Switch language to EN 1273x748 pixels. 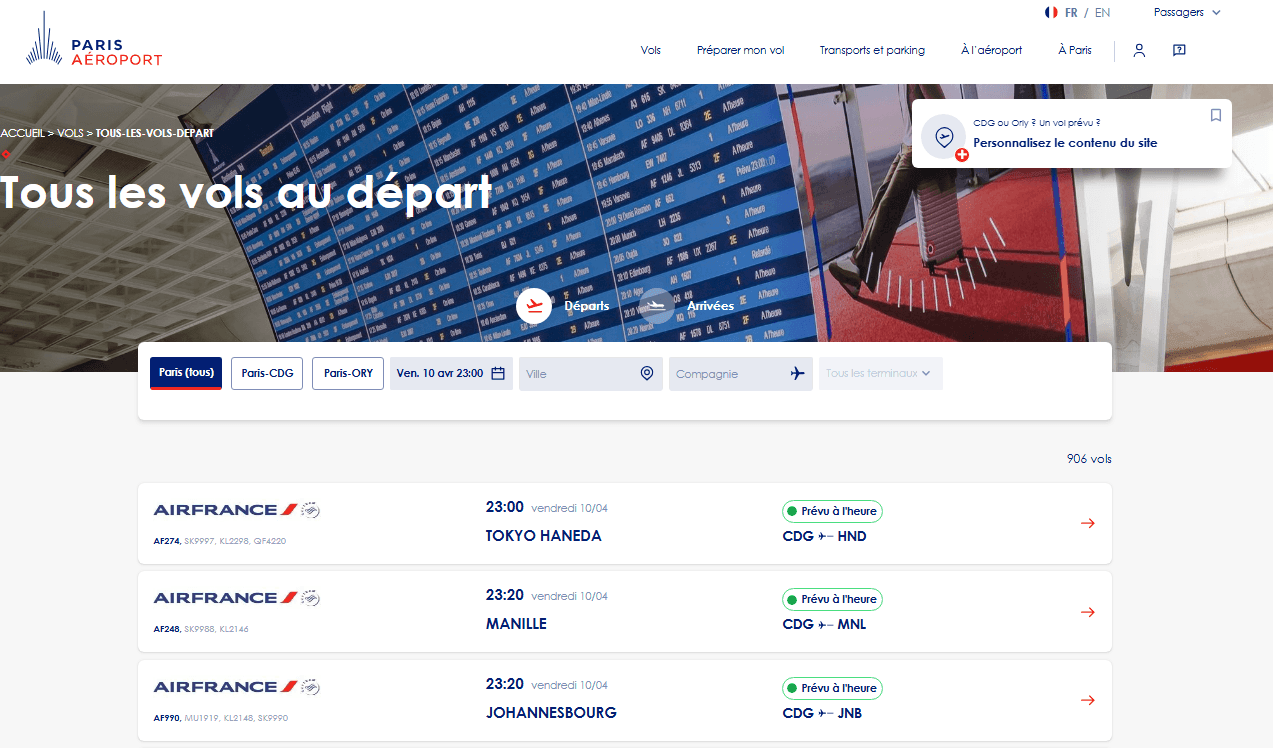(1102, 13)
